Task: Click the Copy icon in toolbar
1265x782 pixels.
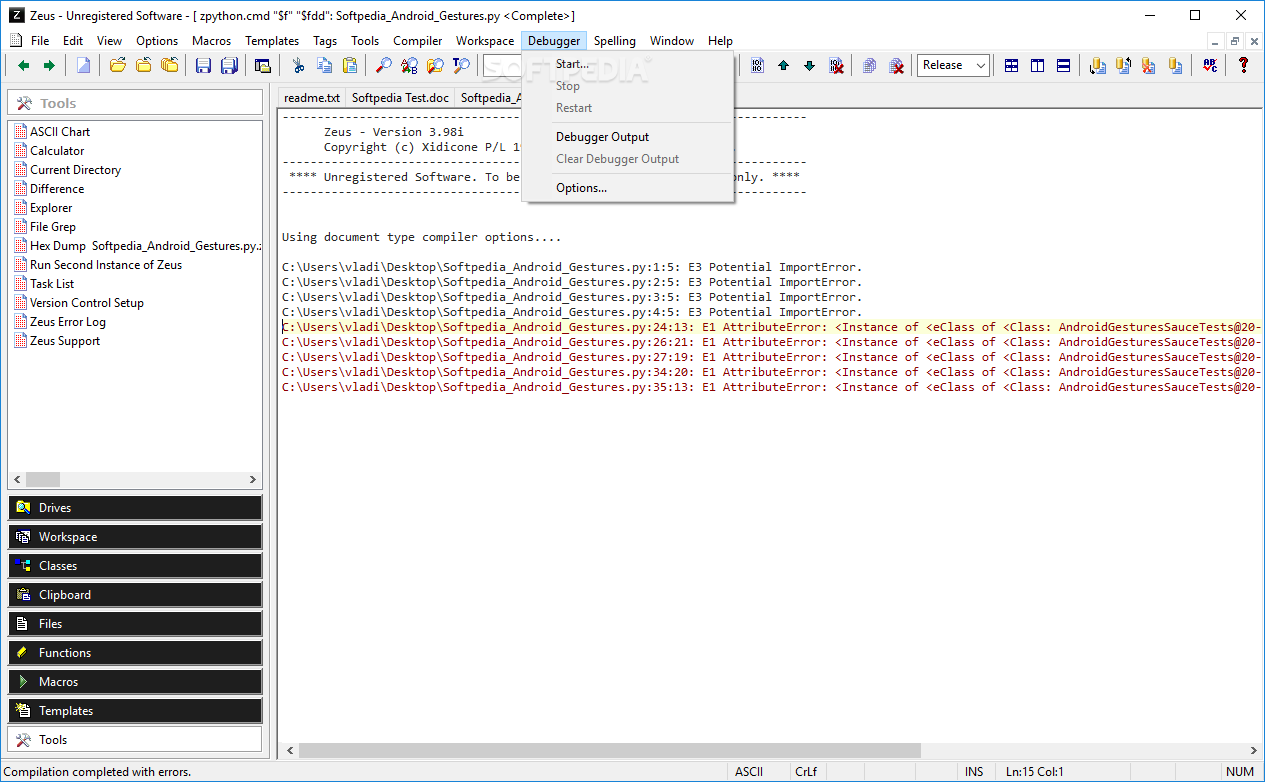Action: 324,65
